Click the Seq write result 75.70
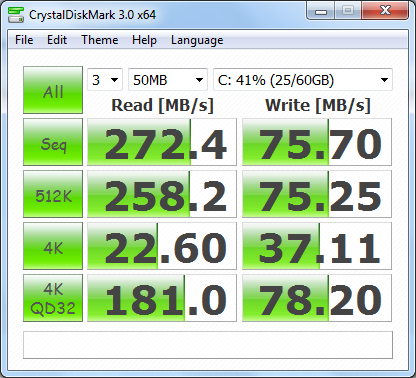This screenshot has width=416, height=378. click(317, 142)
